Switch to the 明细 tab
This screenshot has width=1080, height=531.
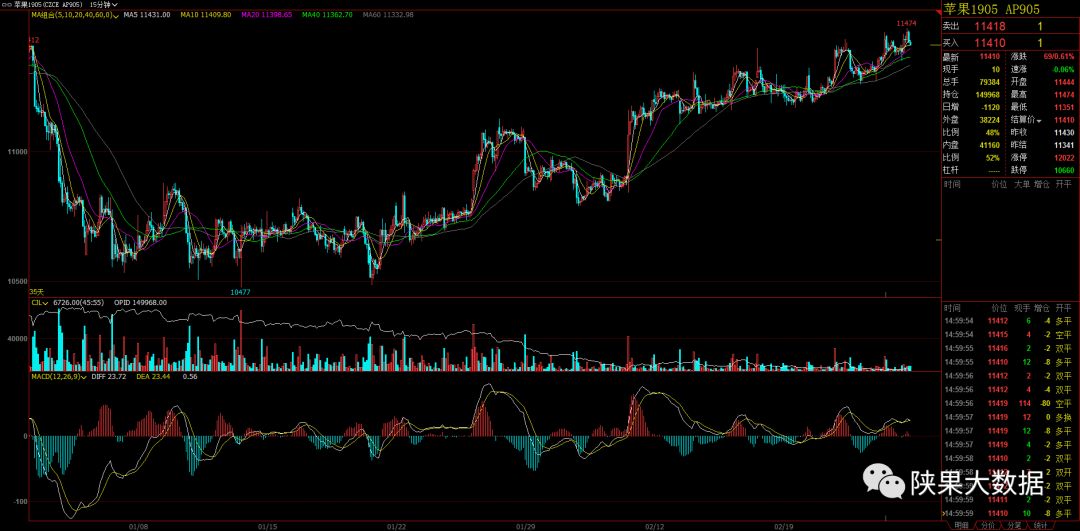click(x=960, y=525)
